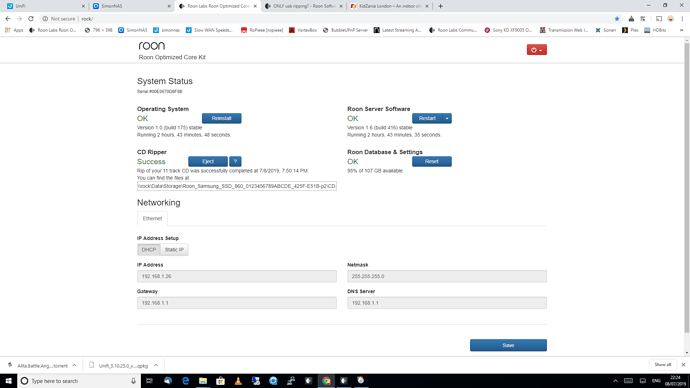Viewport: 690px width, 388px height.
Task: Save the networking settings
Action: 508,345
